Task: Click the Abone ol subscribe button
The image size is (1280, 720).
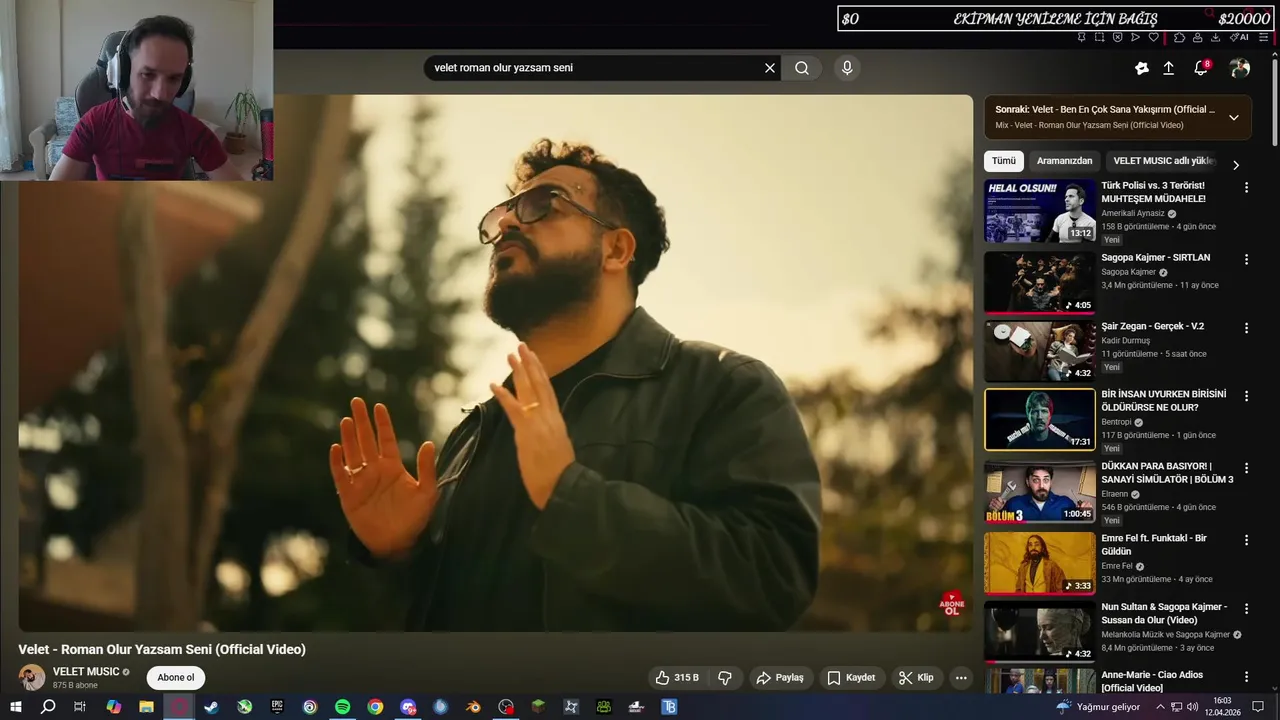Action: 176,677
